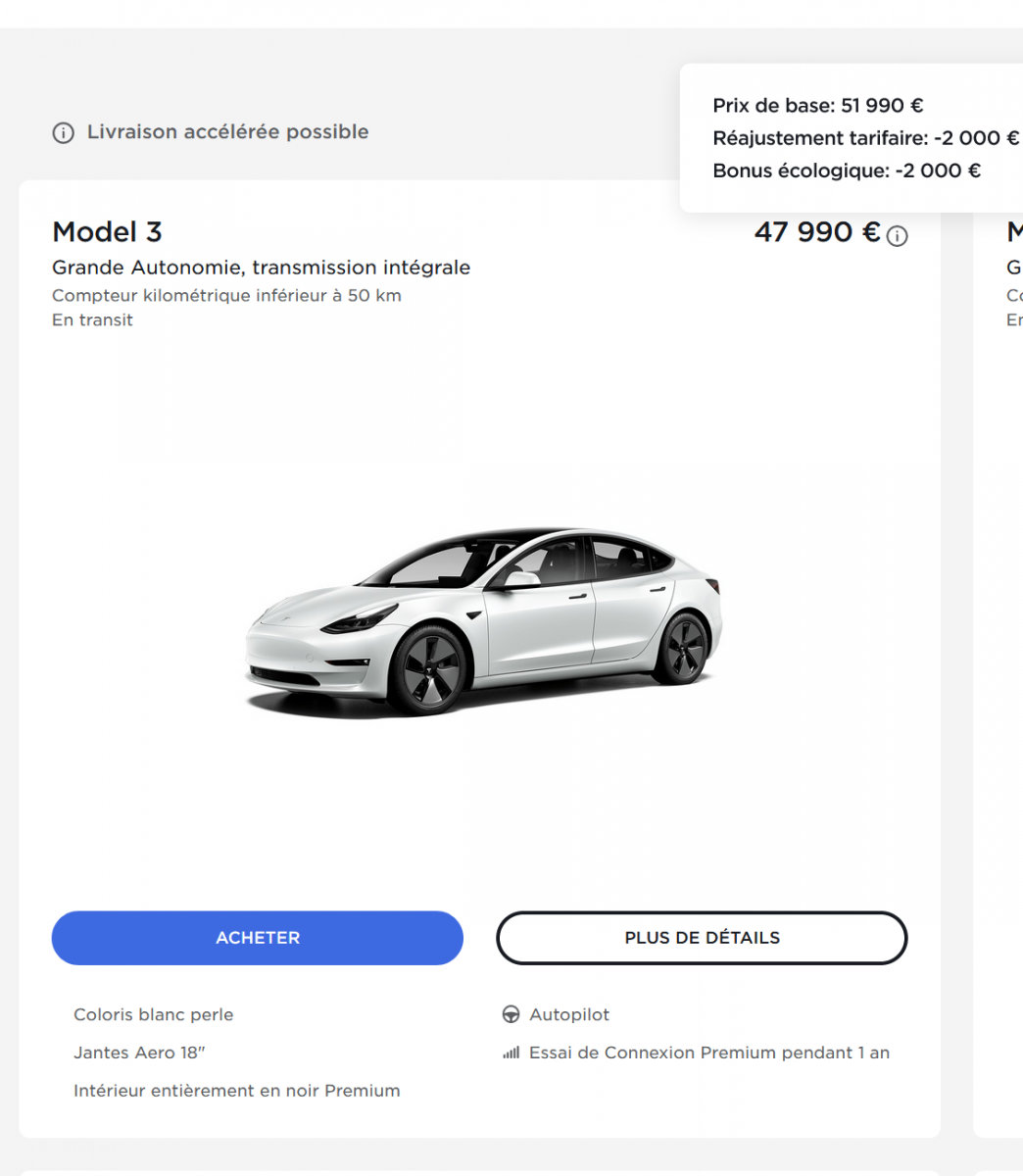Click the Model 3 card title
This screenshot has height=1176, width=1023.
pos(107,232)
